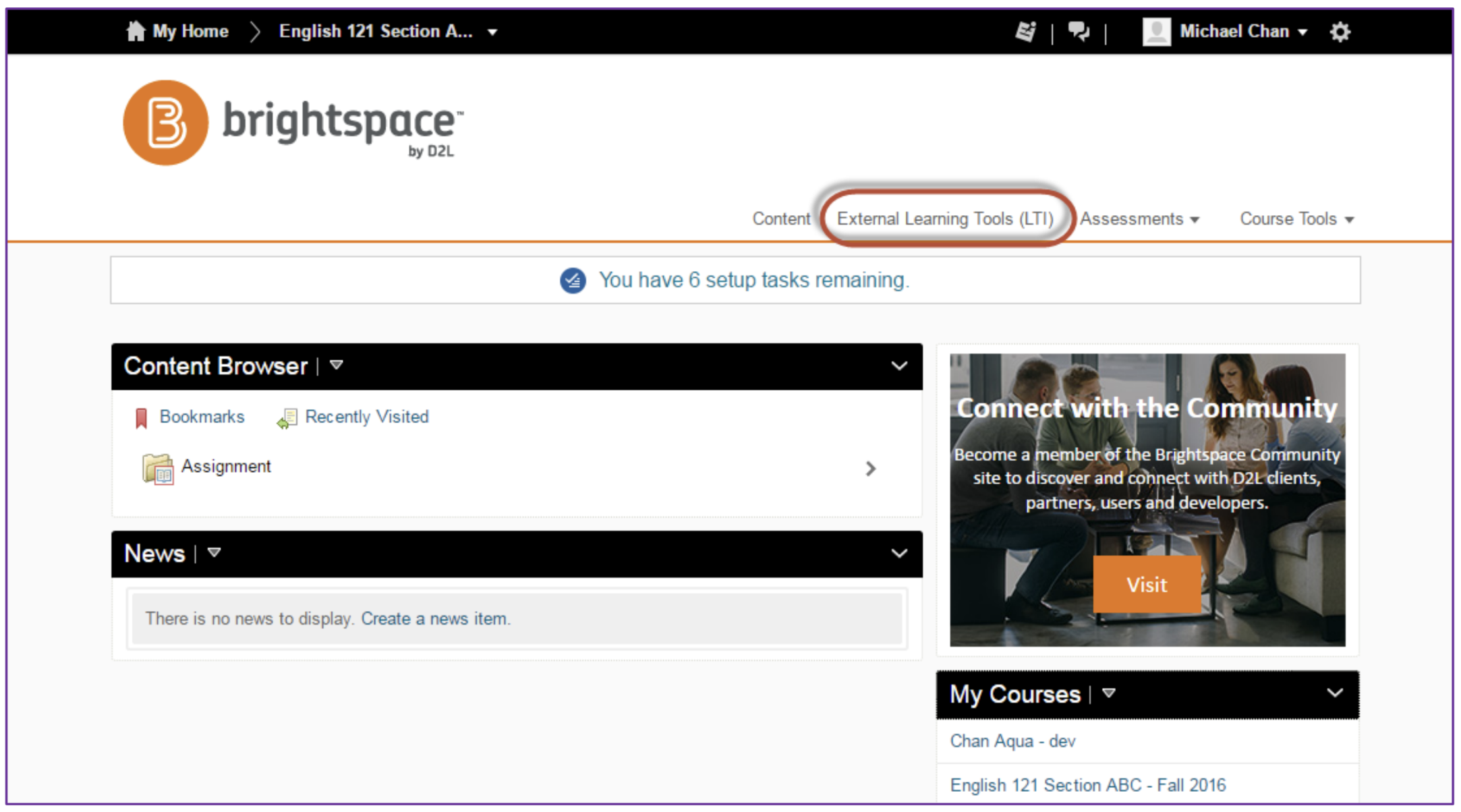Click the orange Visit button
The height and width of the screenshot is (812, 1461).
pos(1147,584)
